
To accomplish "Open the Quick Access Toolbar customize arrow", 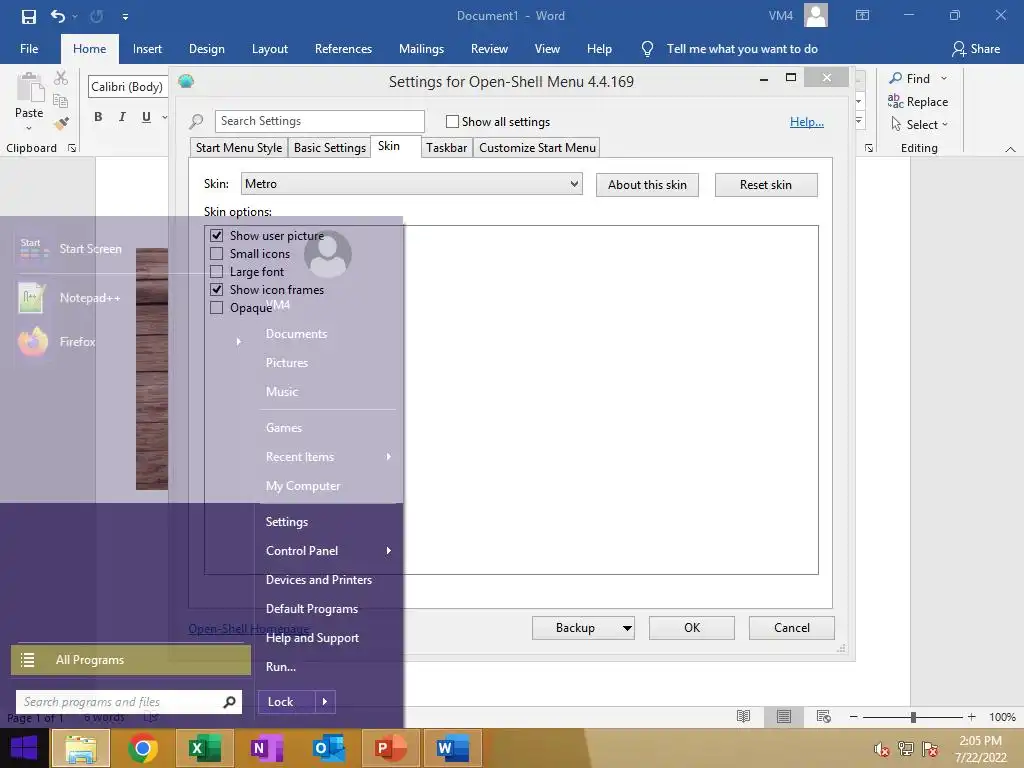I will pos(125,17).
